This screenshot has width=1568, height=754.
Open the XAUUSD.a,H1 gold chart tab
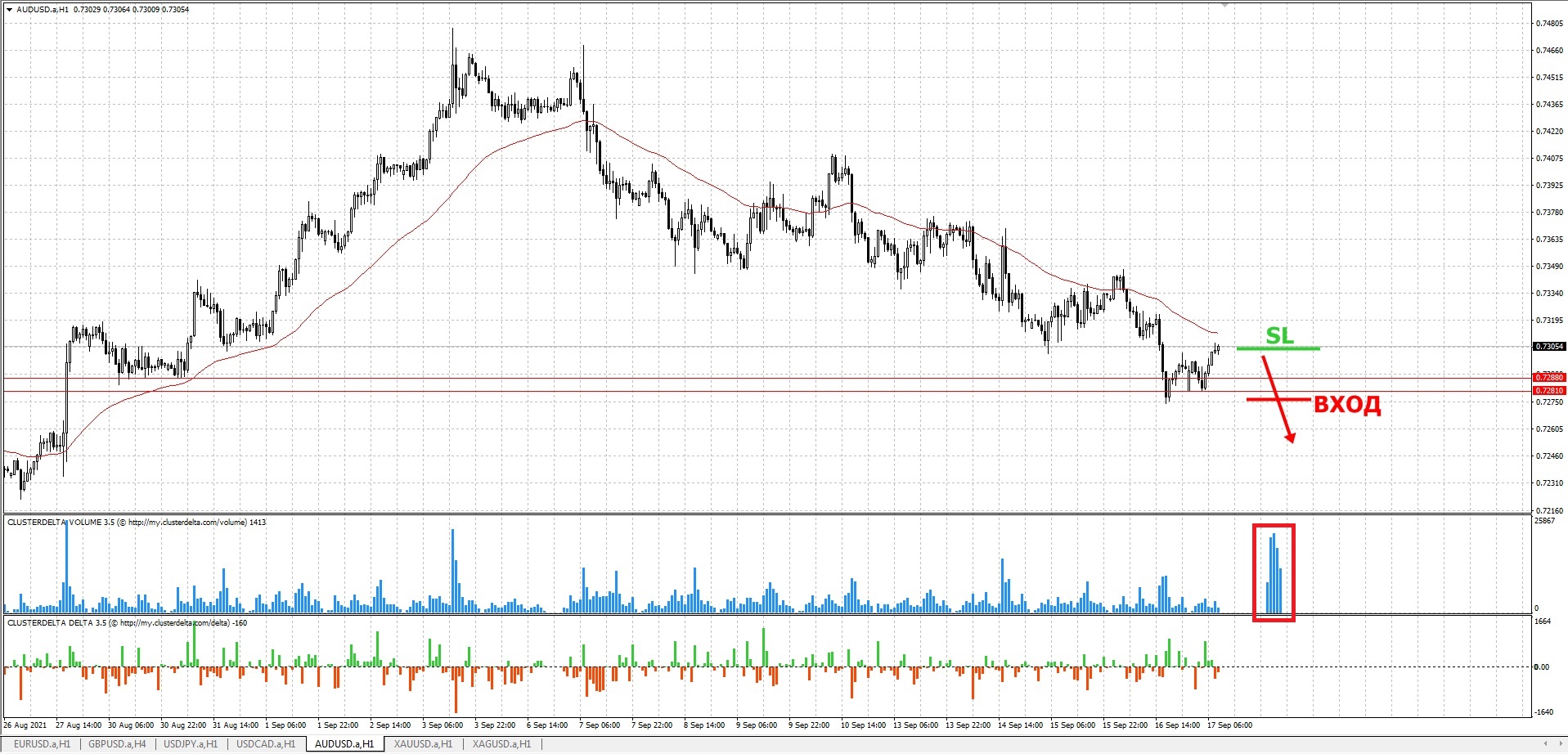423,744
